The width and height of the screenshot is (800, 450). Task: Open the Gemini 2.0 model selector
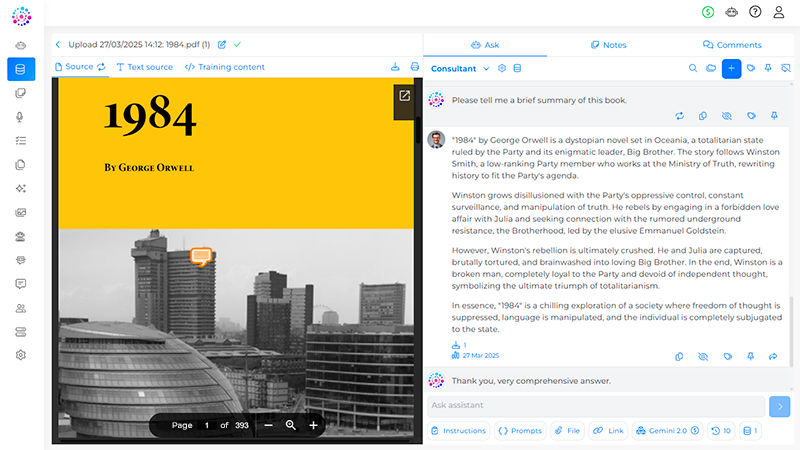[667, 431]
